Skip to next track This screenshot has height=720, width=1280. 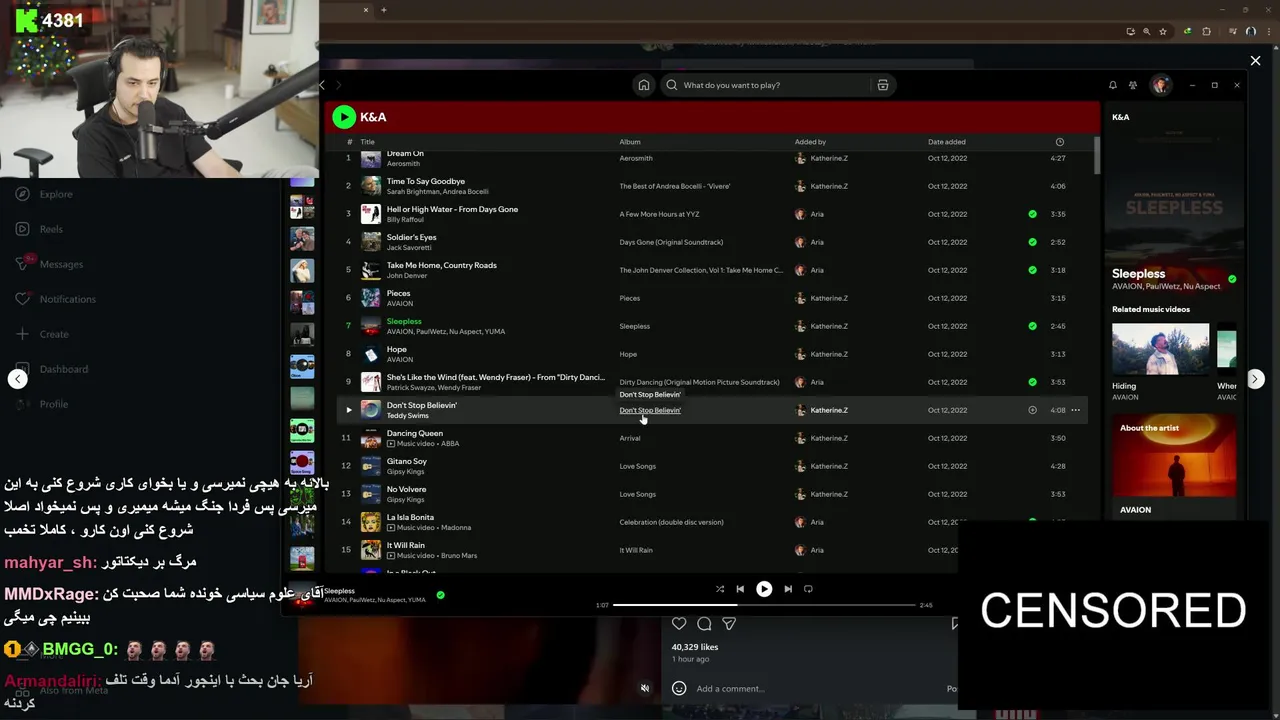pos(788,589)
